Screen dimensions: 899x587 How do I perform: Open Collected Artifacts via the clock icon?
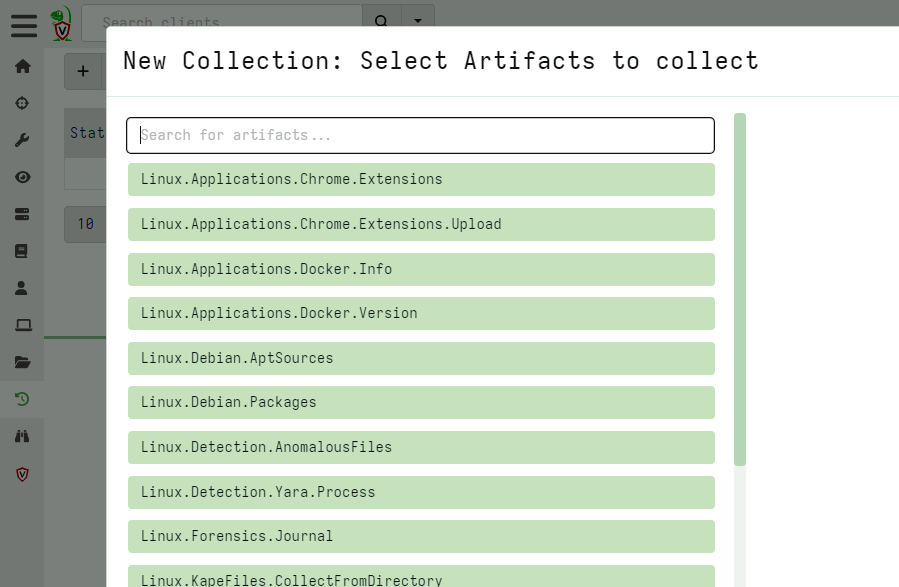pyautogui.click(x=22, y=398)
